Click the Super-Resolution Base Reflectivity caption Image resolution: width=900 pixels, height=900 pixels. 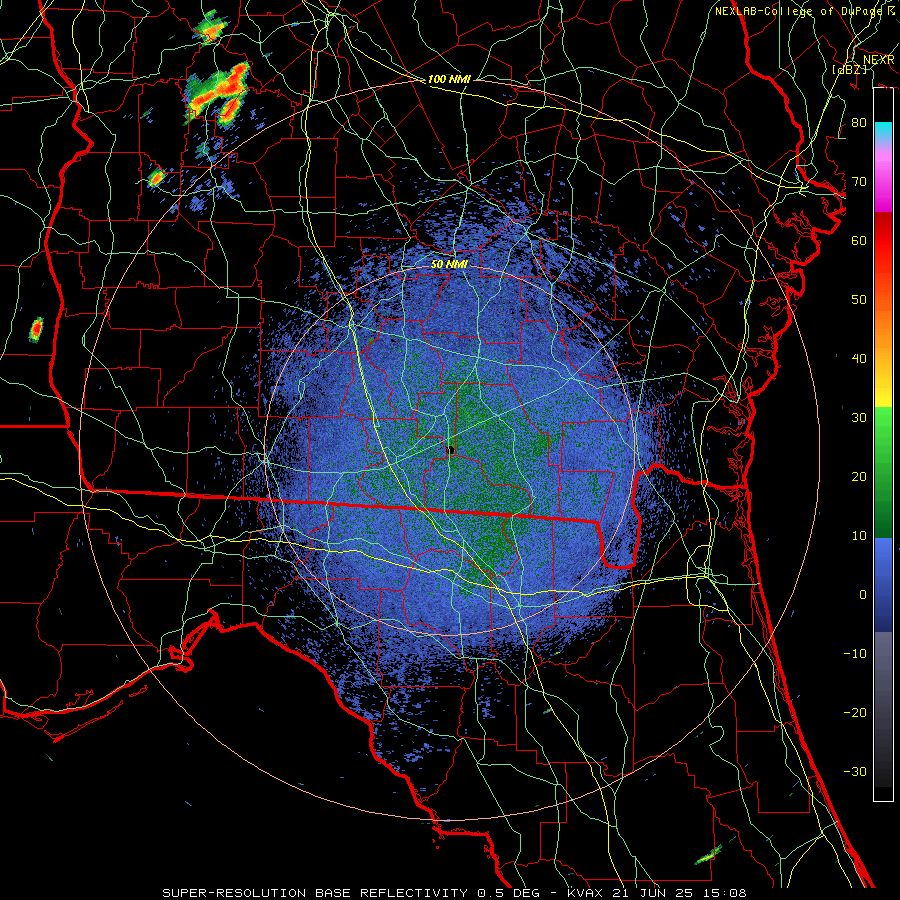click(315, 893)
